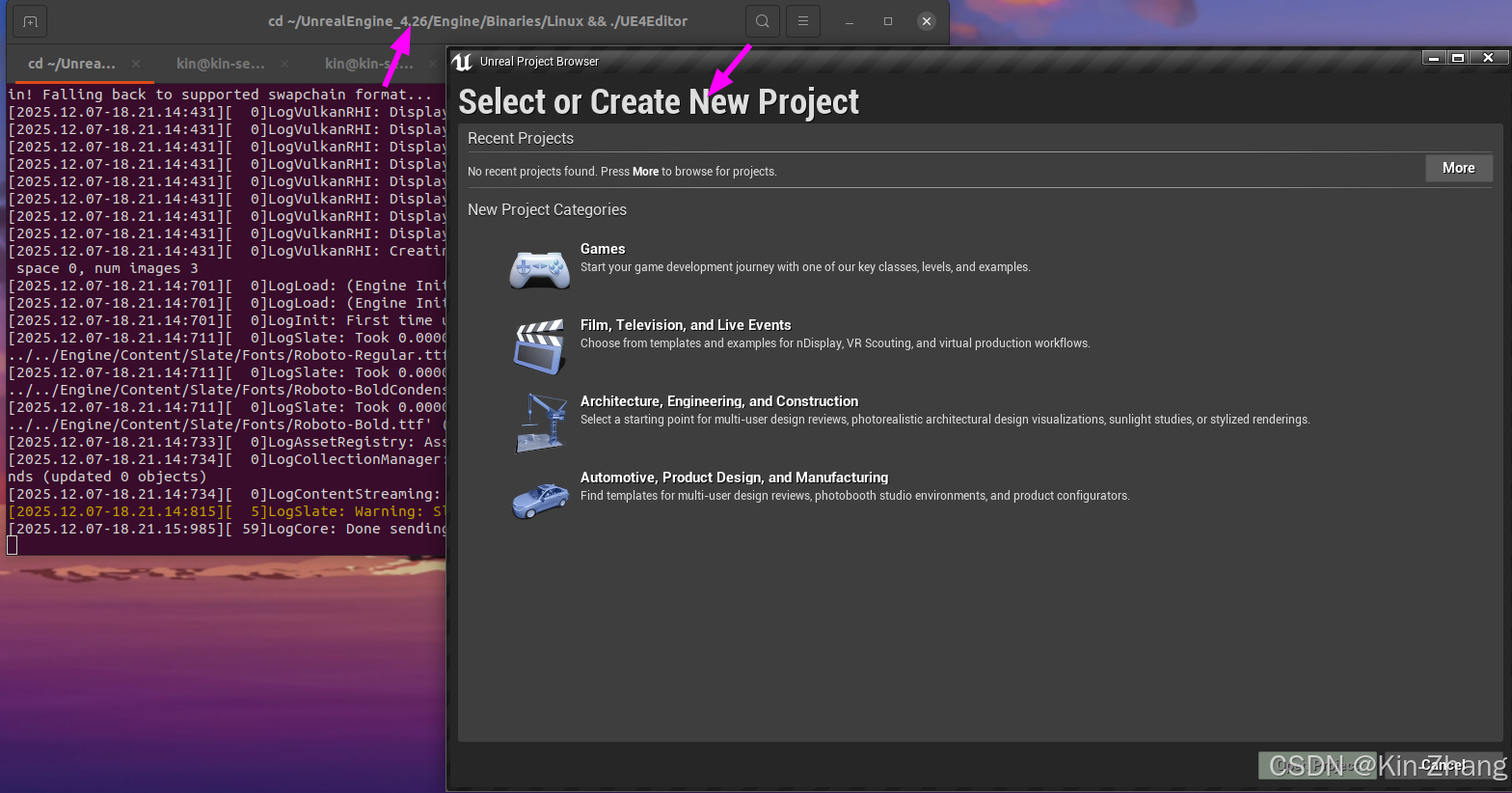Viewport: 1512px width, 793px height.
Task: Click the description mentioning sunlight studies
Action: (x=945, y=420)
